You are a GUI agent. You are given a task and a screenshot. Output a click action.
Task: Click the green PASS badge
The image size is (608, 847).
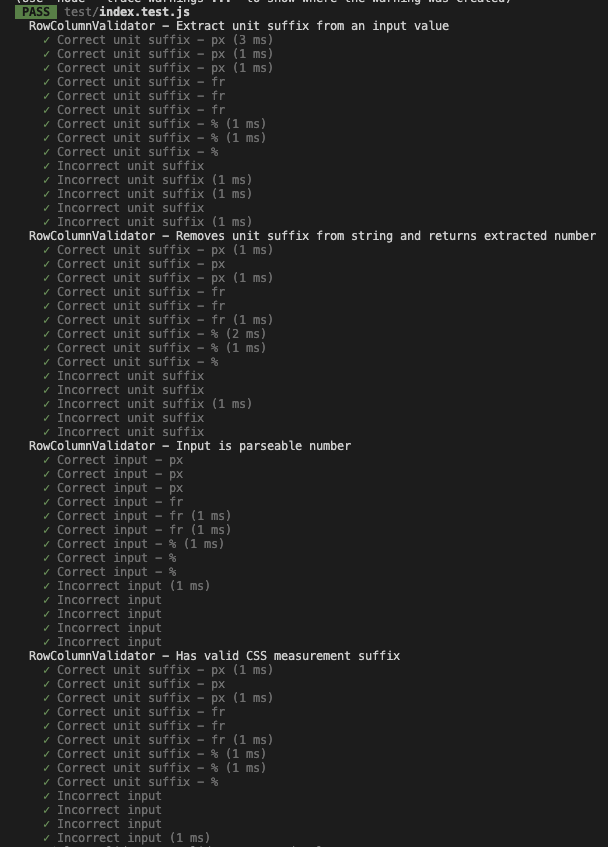[36, 12]
